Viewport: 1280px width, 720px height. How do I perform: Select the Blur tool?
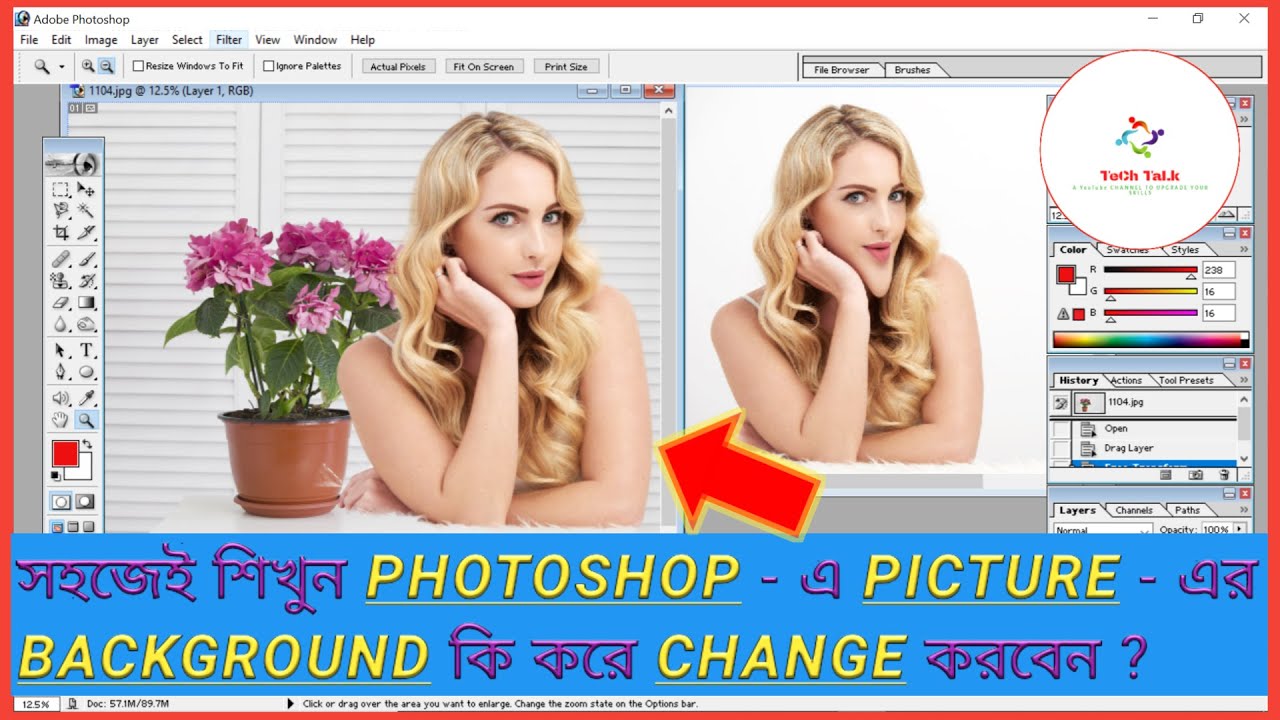pyautogui.click(x=60, y=324)
